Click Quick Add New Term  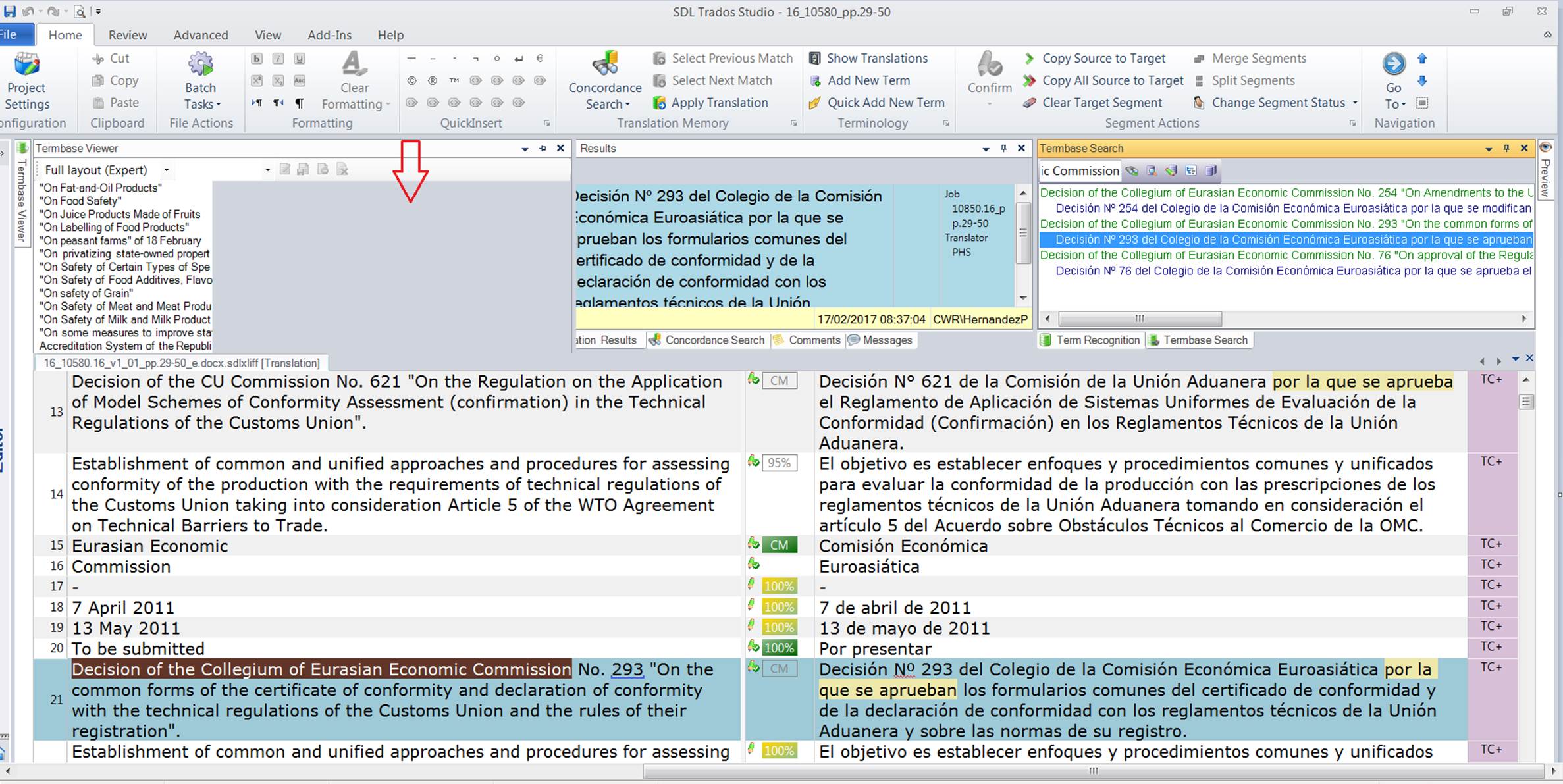coord(877,103)
